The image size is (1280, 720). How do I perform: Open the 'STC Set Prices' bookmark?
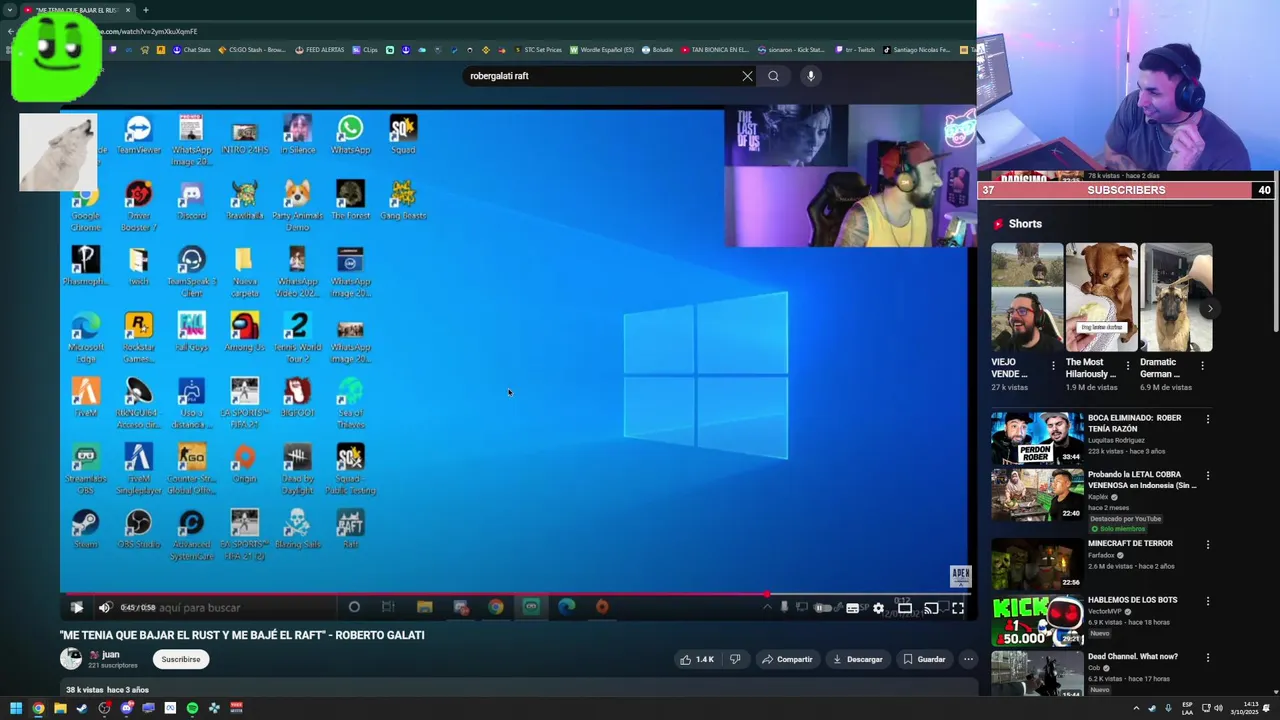tap(538, 50)
